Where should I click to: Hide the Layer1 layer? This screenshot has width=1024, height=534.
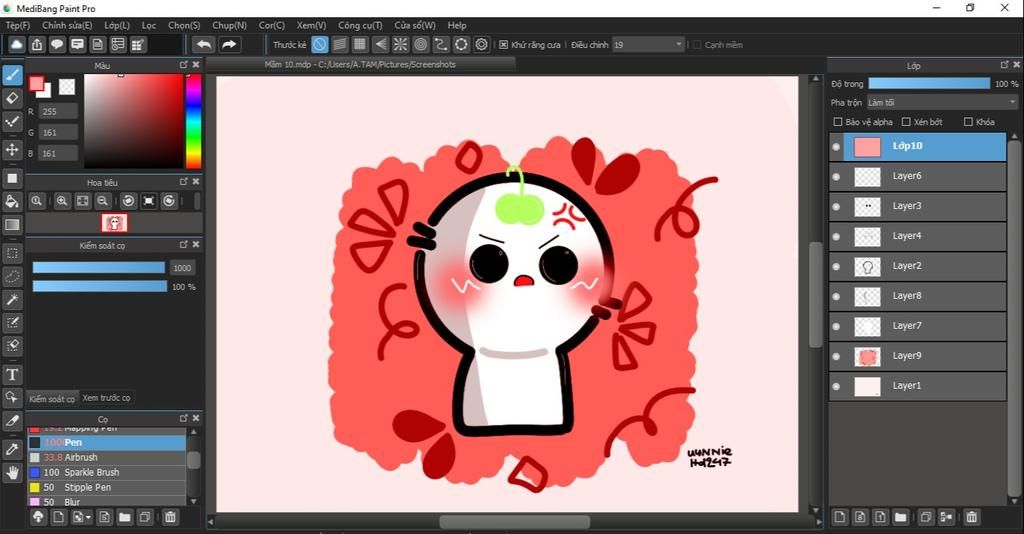(836, 386)
